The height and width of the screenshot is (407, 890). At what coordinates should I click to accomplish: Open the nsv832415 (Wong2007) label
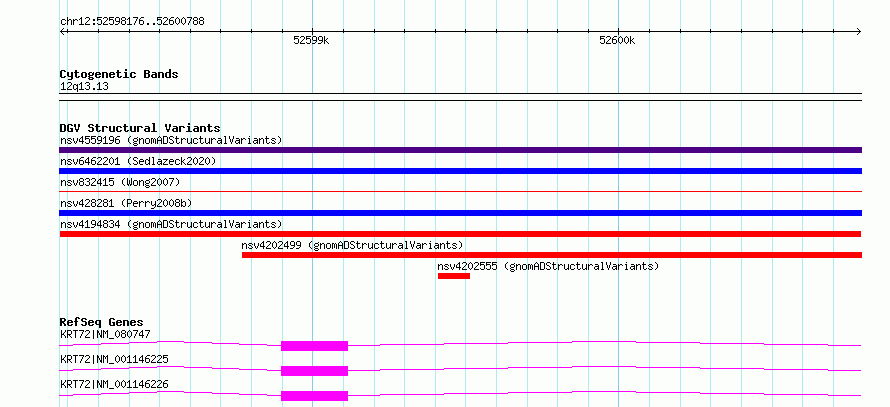point(120,182)
